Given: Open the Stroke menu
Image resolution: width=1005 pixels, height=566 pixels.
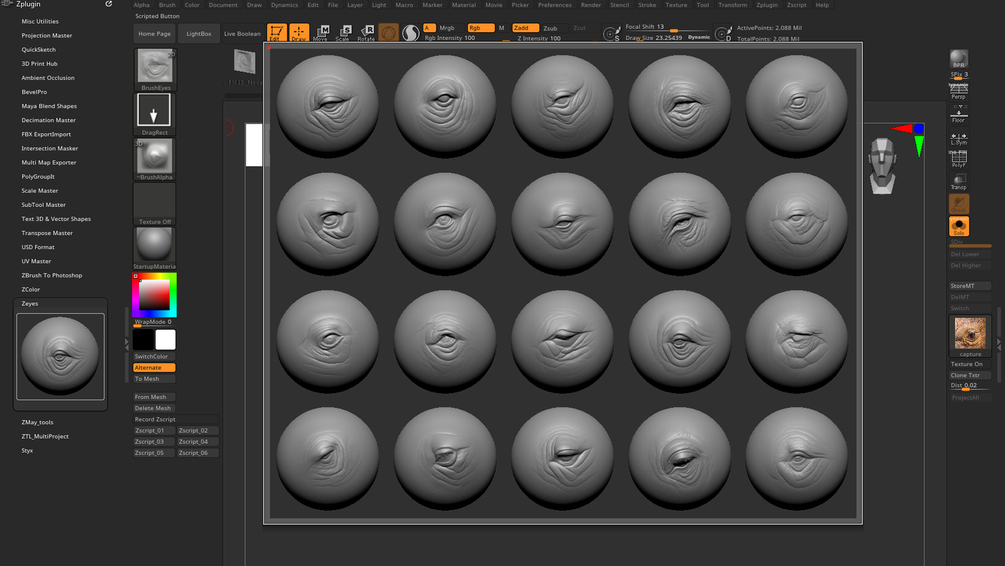Looking at the screenshot, I should pyautogui.click(x=647, y=4).
